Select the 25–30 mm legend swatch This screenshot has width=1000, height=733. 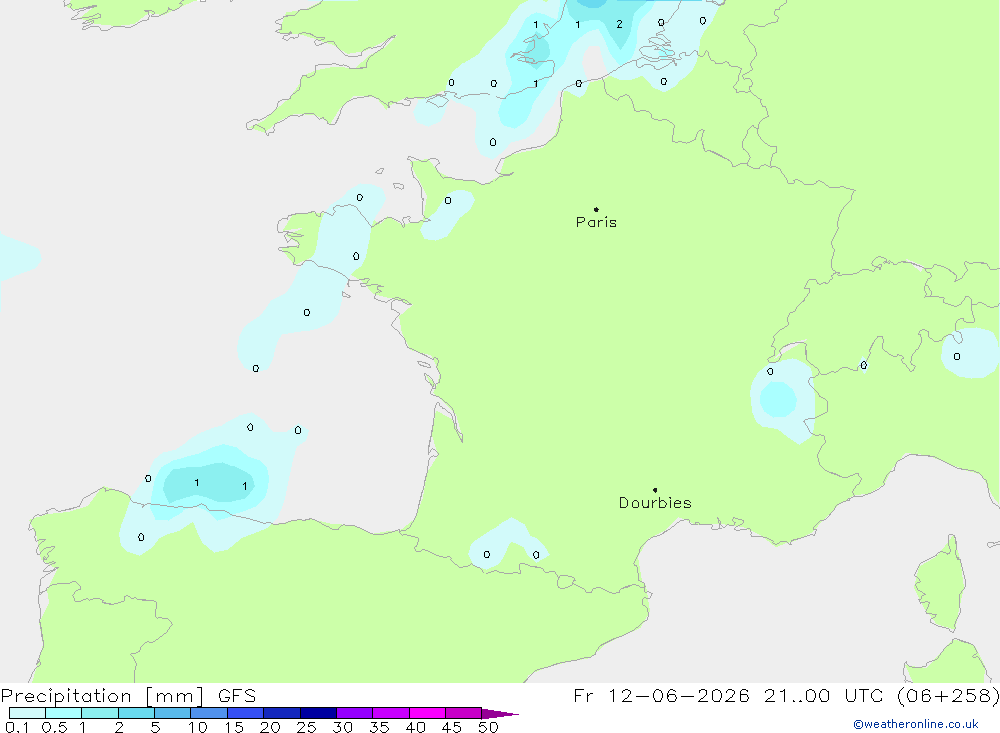[x=318, y=713]
